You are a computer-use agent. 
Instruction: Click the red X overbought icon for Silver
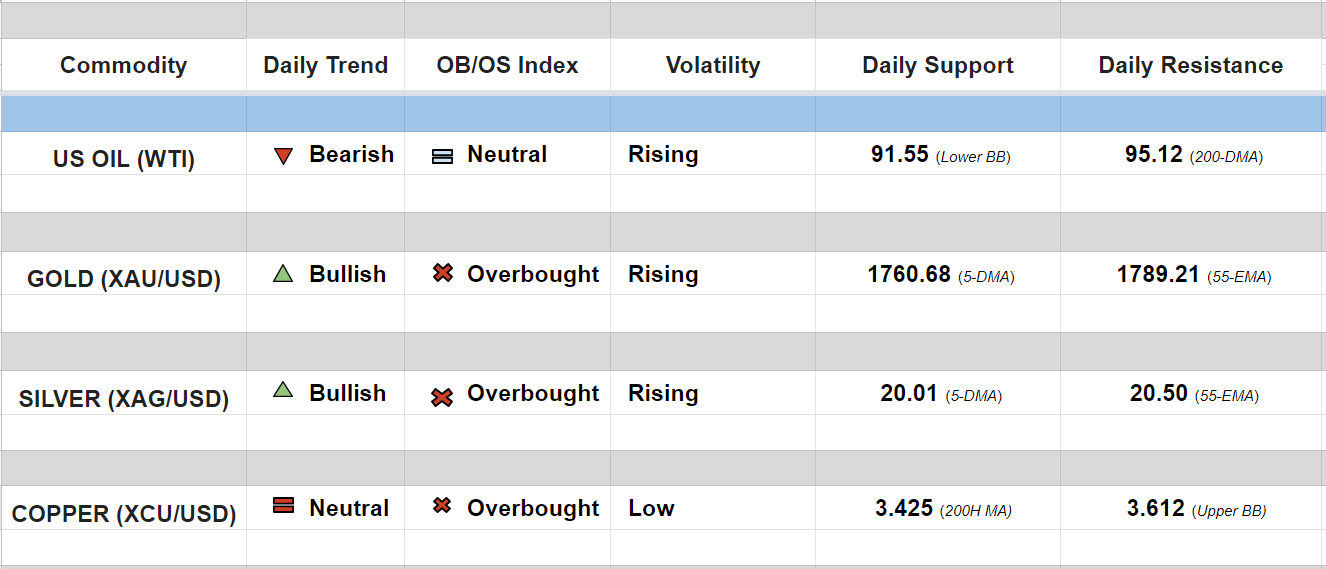pyautogui.click(x=442, y=397)
